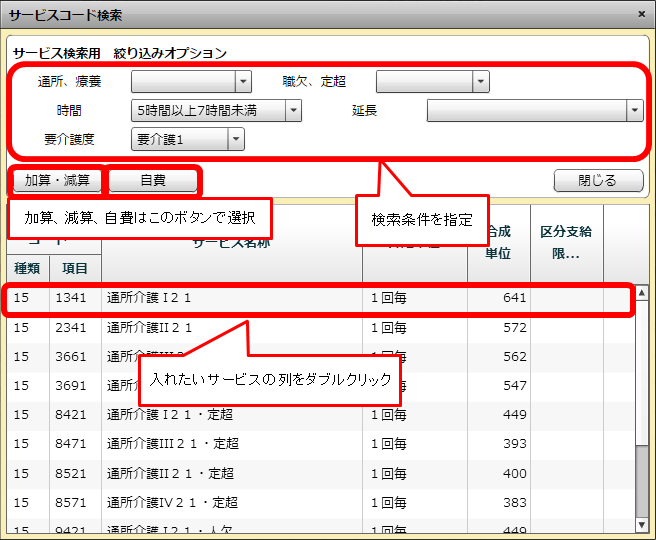Select row 通所介護III 2 1・定超 code 8471
Screen dimensions: 656x540
pos(300,443)
